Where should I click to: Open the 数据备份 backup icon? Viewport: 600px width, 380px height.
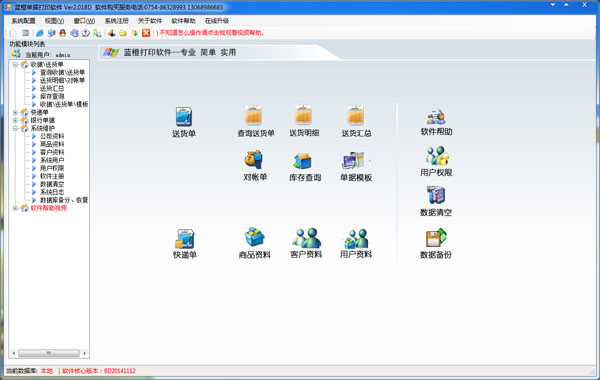(436, 243)
